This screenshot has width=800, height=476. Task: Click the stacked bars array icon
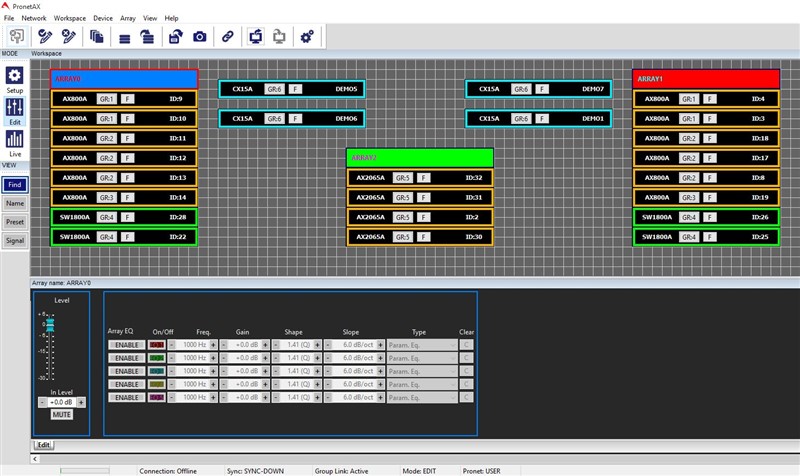124,38
